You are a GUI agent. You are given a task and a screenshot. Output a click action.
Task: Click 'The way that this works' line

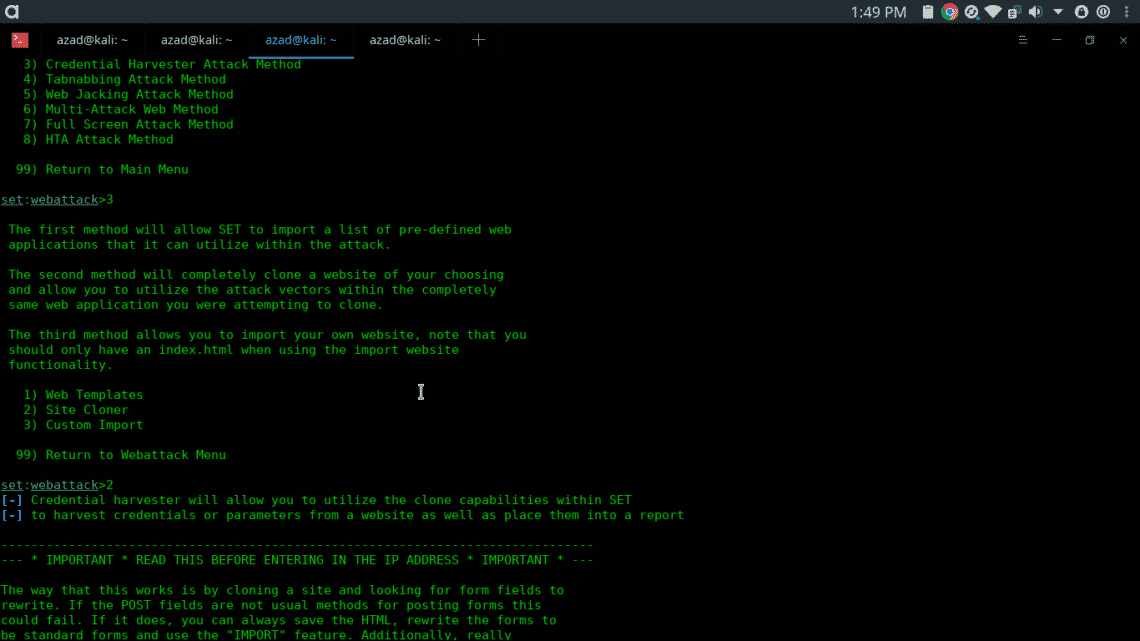pos(282,590)
